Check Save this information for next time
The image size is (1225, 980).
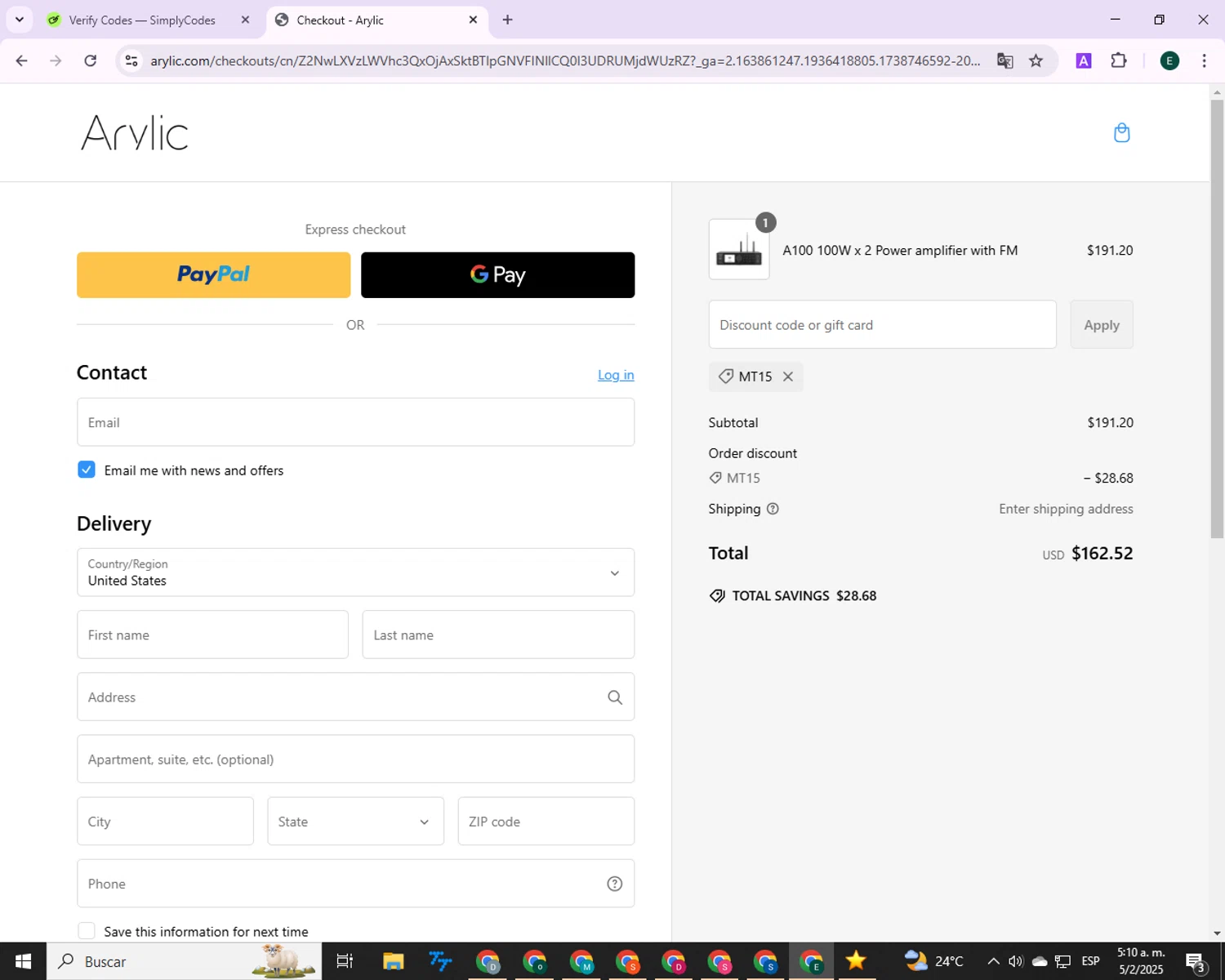click(x=86, y=931)
